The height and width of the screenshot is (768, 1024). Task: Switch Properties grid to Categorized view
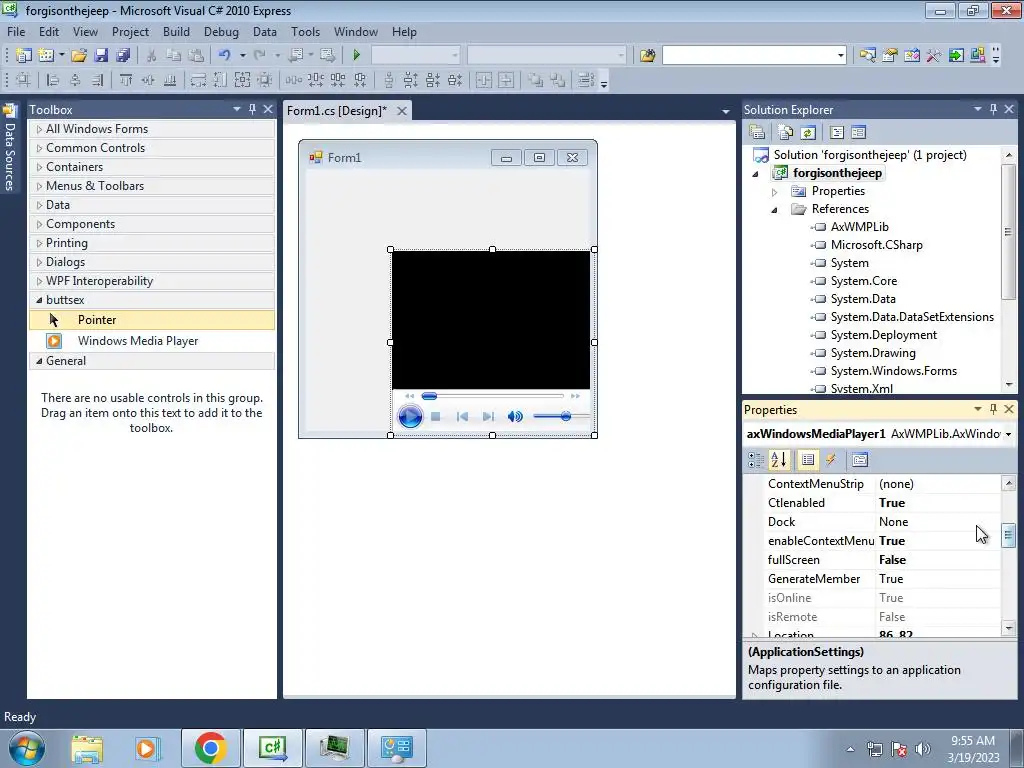point(756,460)
